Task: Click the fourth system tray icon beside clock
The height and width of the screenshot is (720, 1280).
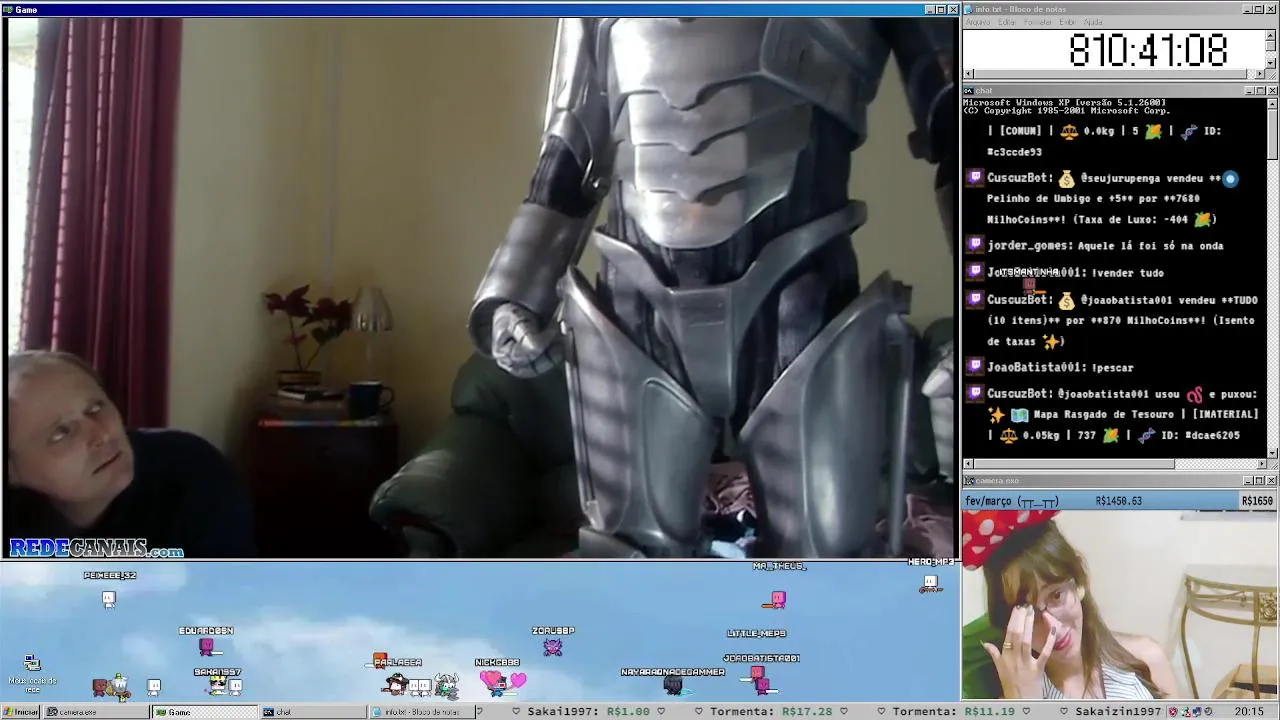Action: [x=1209, y=712]
